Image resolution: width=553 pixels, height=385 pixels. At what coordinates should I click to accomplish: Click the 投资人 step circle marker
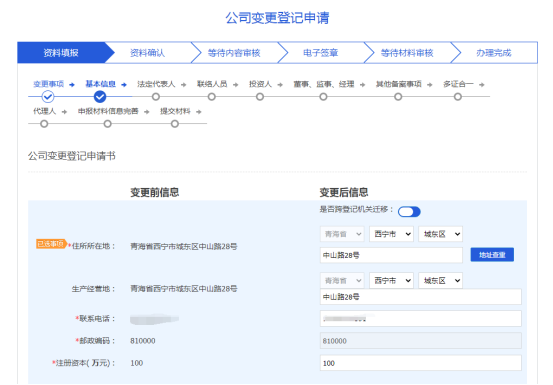[x=260, y=97]
